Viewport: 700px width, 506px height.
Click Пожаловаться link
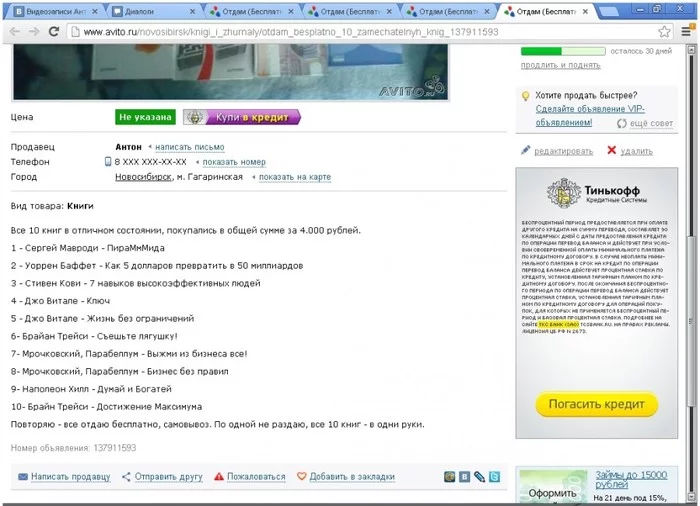(x=256, y=477)
